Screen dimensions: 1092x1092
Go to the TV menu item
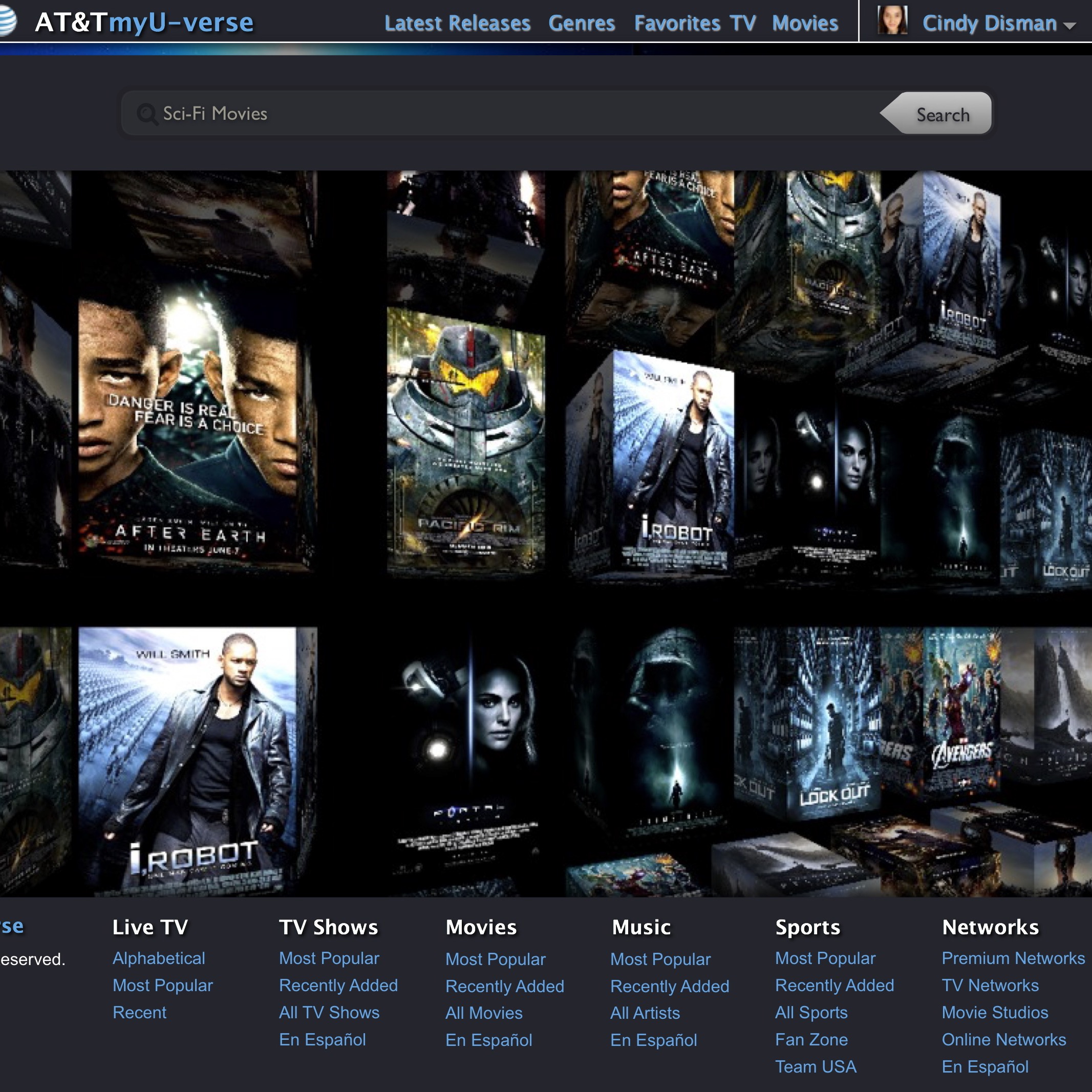pos(743,23)
